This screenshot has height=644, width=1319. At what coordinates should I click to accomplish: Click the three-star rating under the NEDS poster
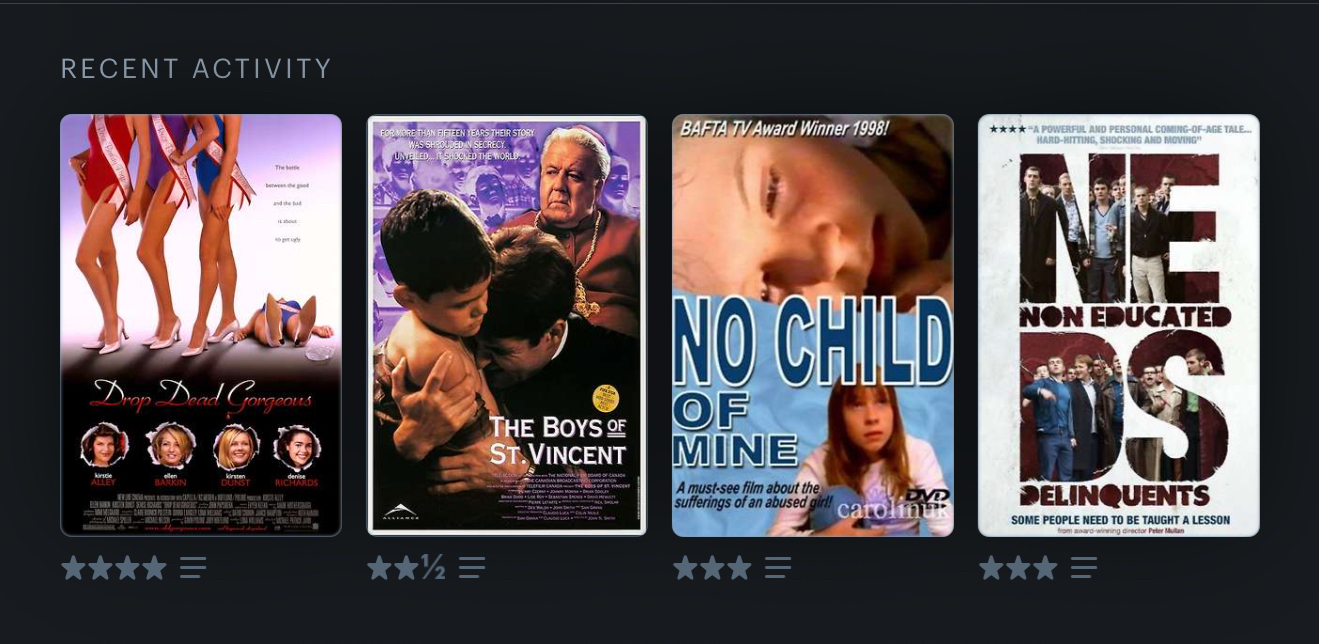click(x=1018, y=568)
